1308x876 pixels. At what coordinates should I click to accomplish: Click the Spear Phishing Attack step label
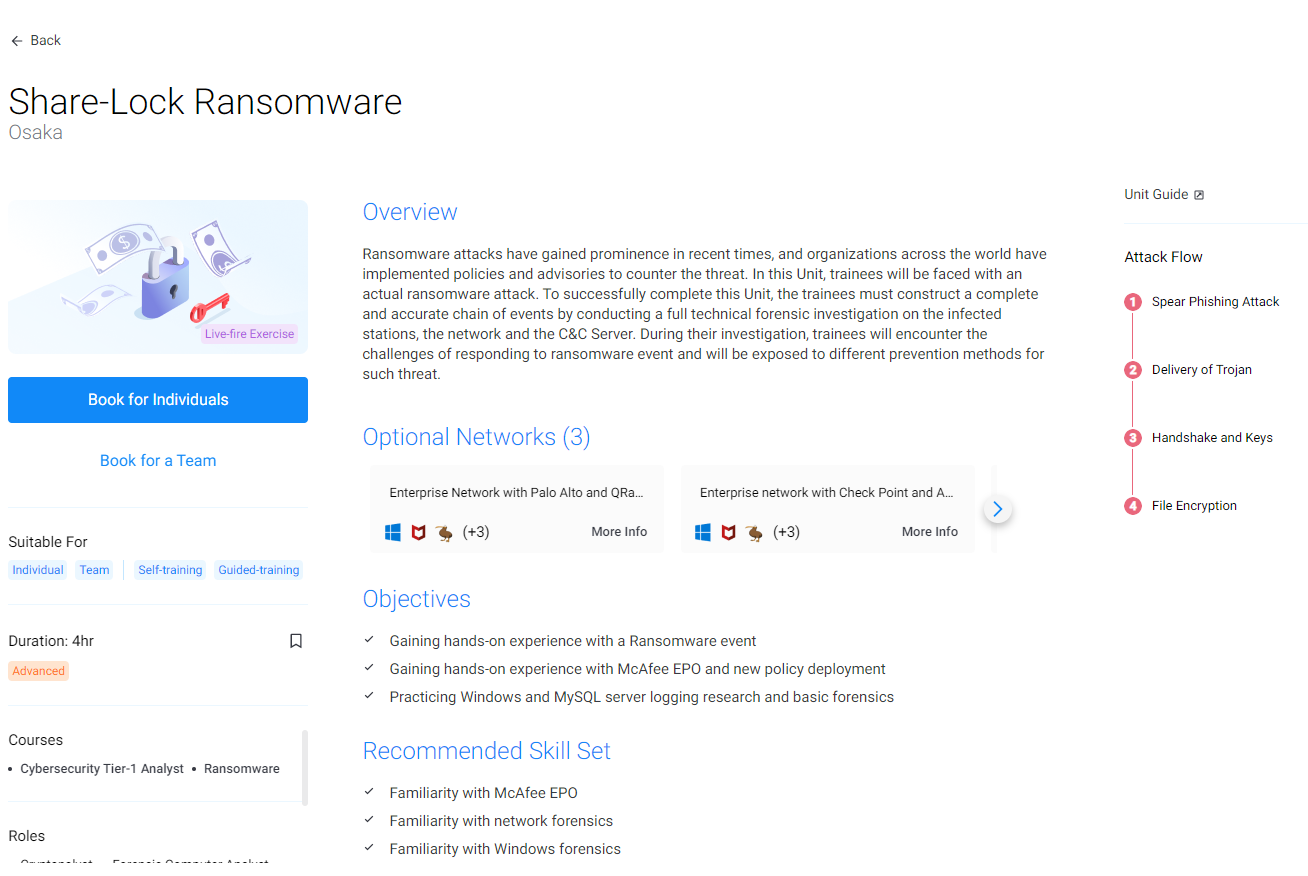(x=1215, y=302)
